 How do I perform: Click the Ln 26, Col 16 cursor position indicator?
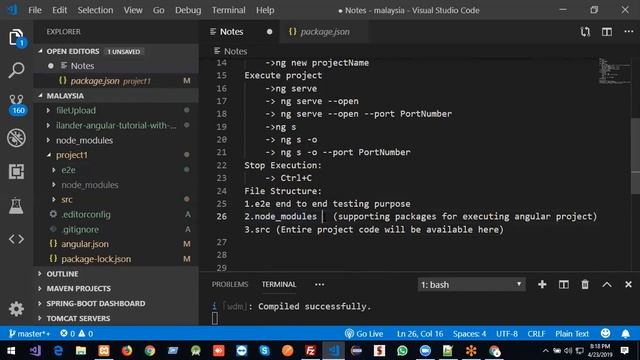point(420,334)
